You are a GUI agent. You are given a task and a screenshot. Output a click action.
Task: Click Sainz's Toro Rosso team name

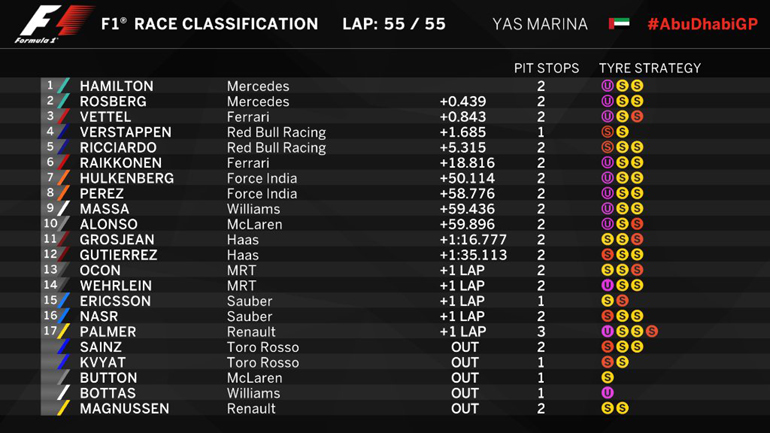263,347
